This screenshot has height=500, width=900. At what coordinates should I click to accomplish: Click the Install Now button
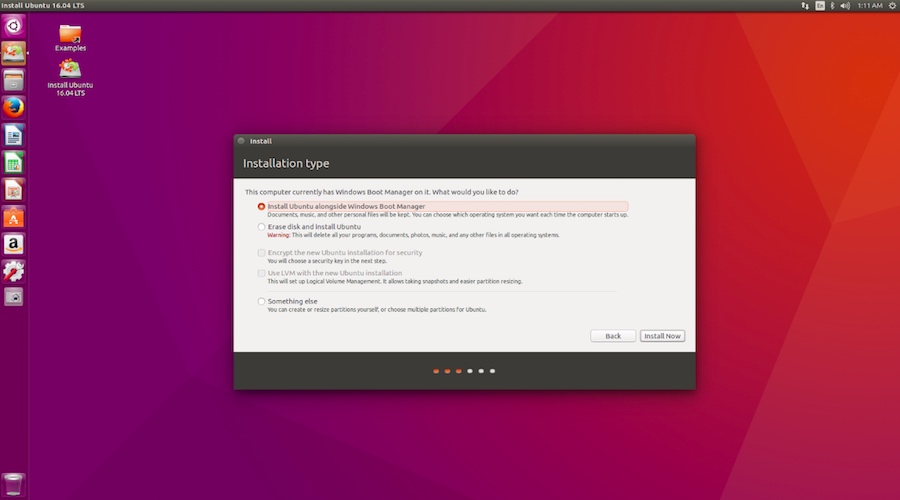click(662, 336)
